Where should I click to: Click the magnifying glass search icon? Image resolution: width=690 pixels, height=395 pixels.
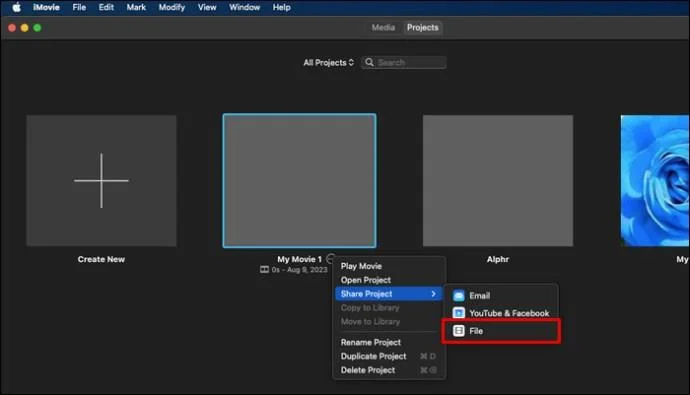pos(370,62)
